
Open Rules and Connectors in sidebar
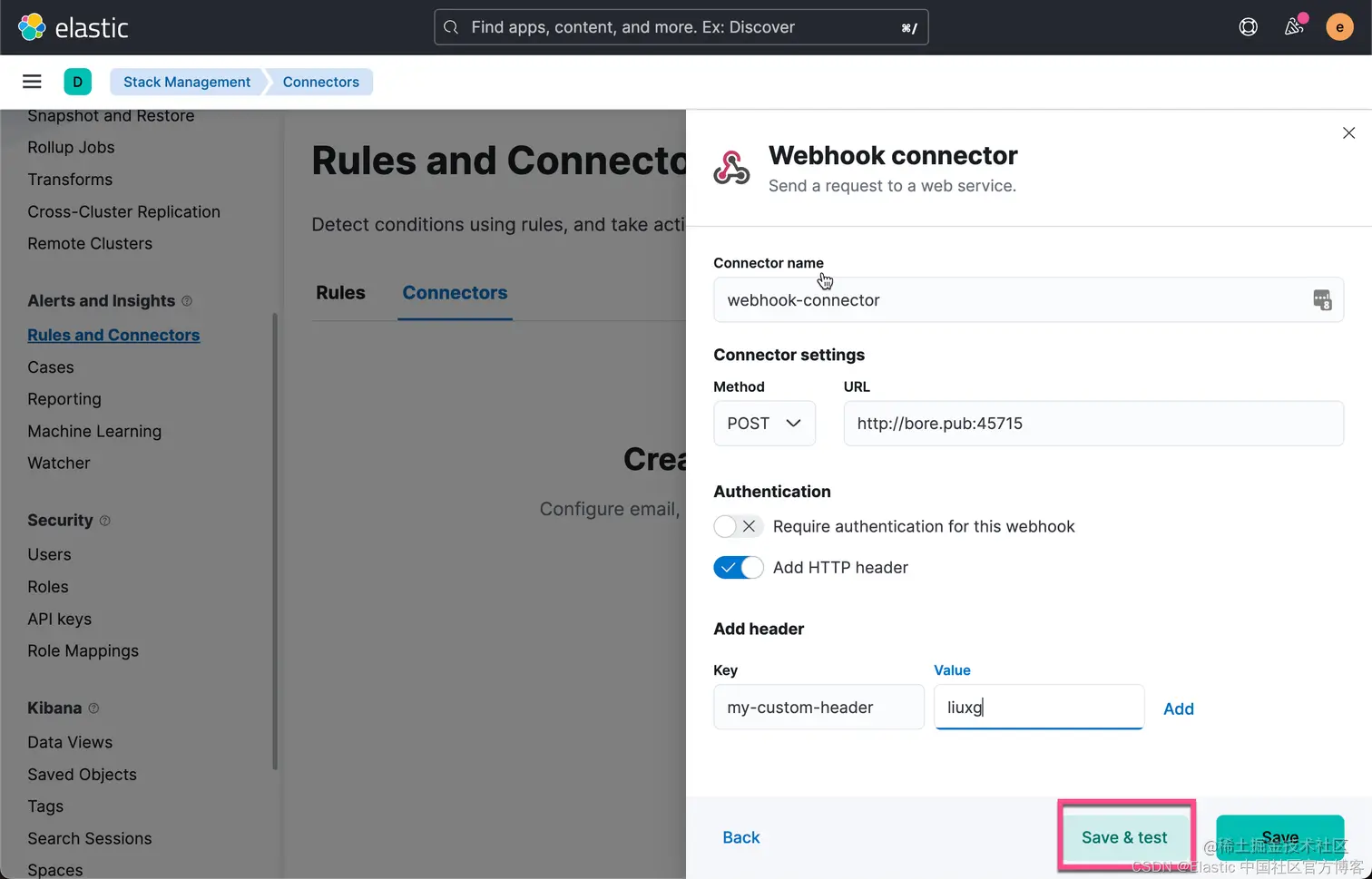[113, 335]
